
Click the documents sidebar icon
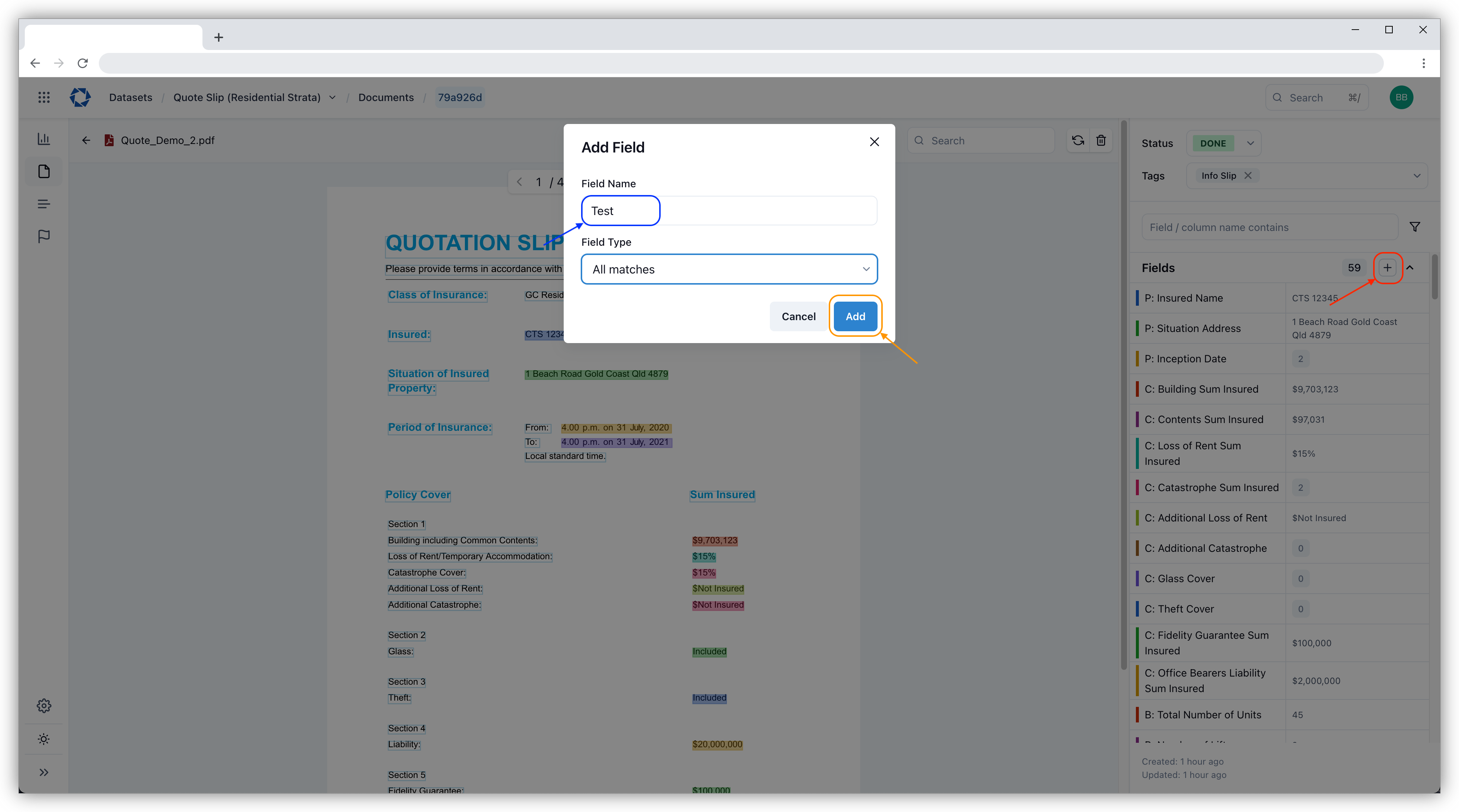coord(44,172)
